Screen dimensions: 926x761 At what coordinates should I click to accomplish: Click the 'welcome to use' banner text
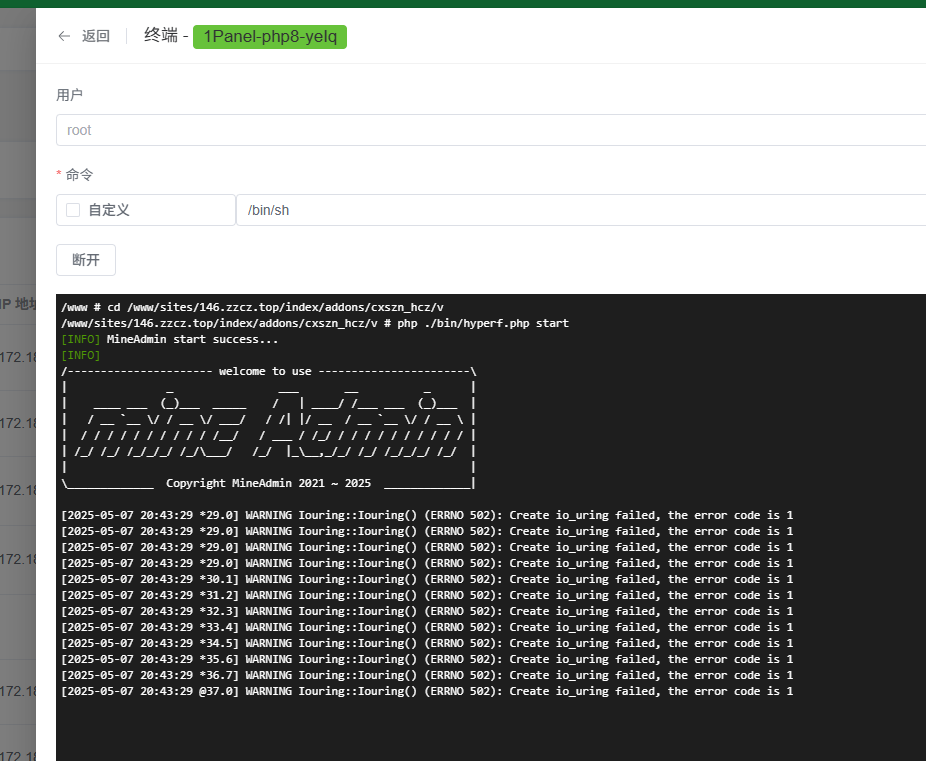(265, 371)
